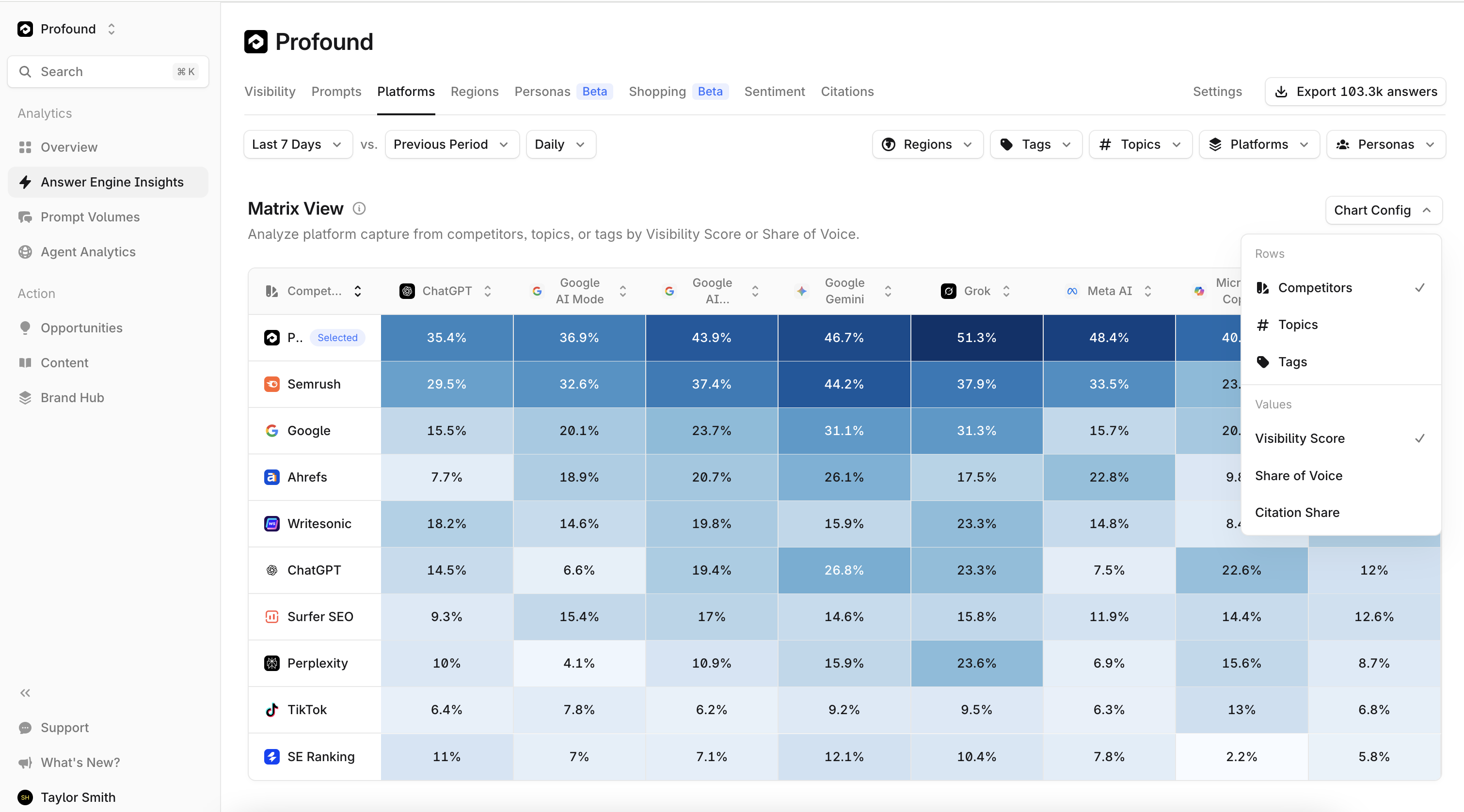Click the 51.3% Grok heatmap cell
The image size is (1464, 812).
[976, 337]
